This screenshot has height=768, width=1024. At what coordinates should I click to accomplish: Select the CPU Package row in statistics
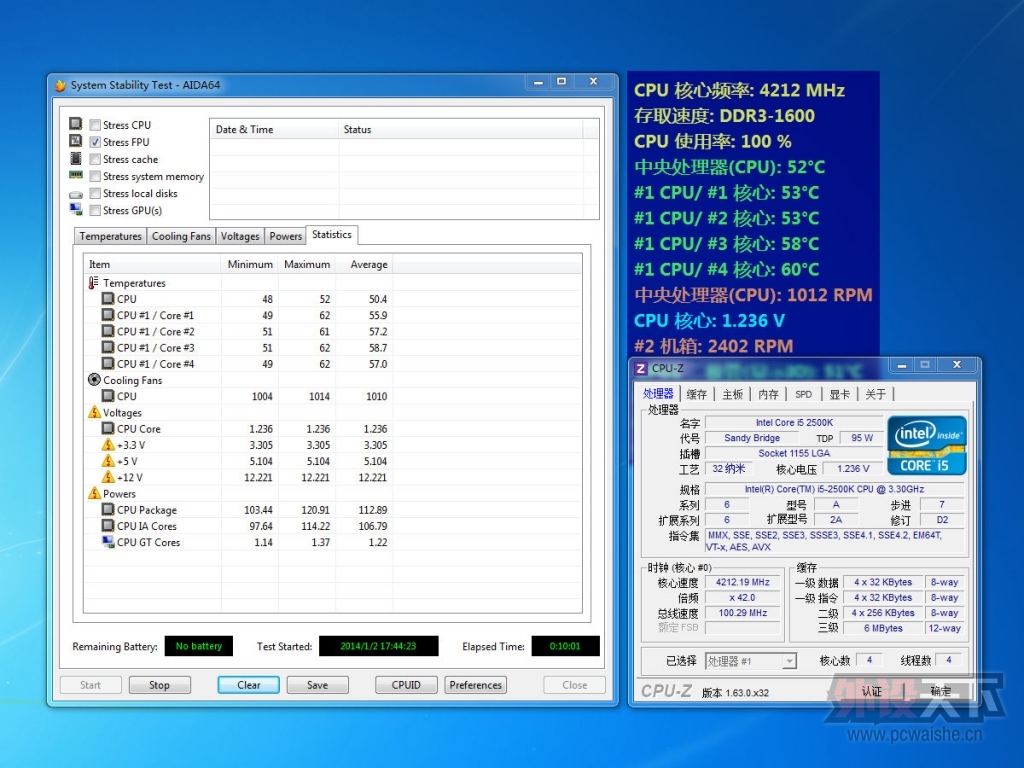pos(333,509)
